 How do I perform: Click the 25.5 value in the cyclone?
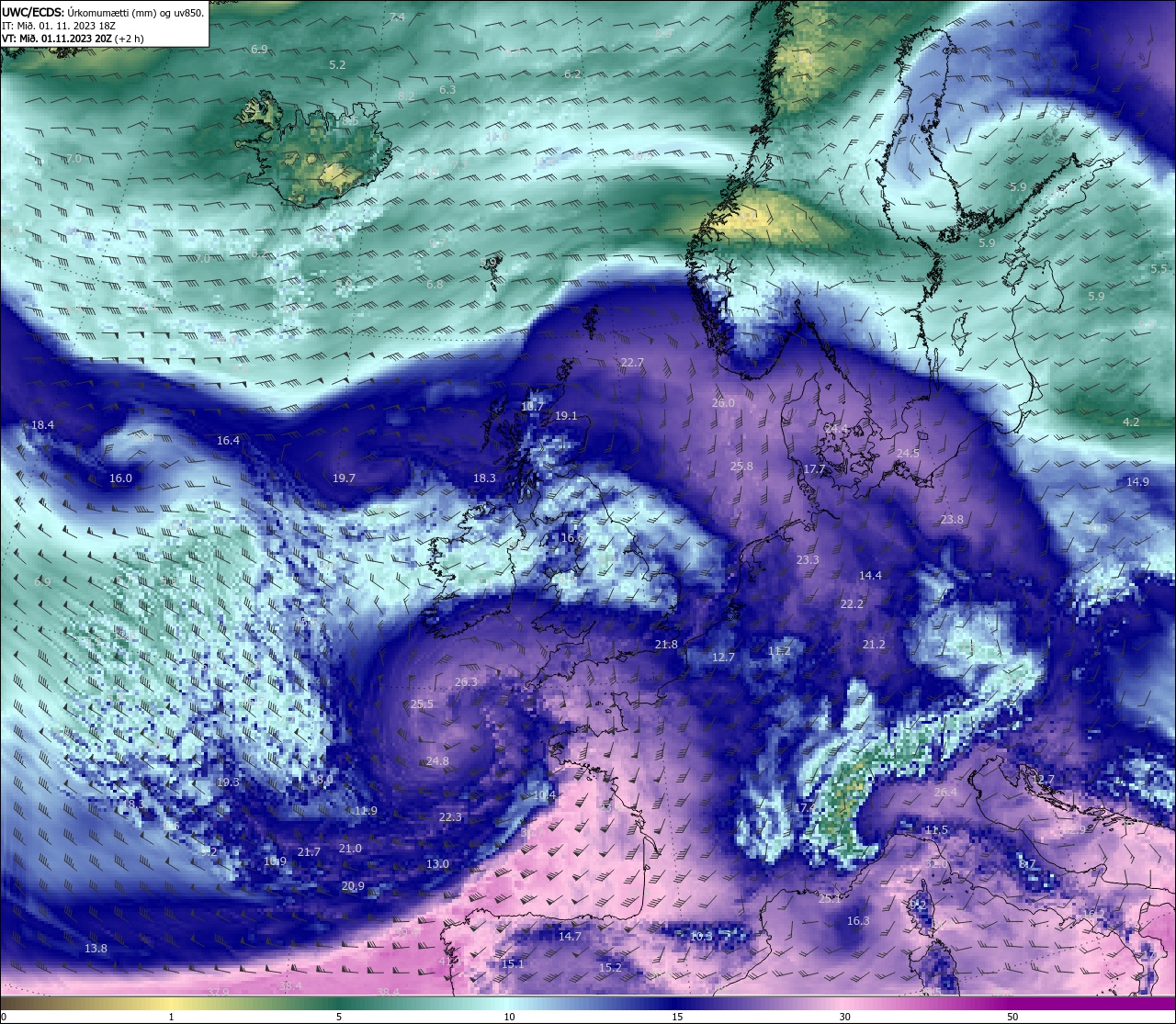pos(422,704)
